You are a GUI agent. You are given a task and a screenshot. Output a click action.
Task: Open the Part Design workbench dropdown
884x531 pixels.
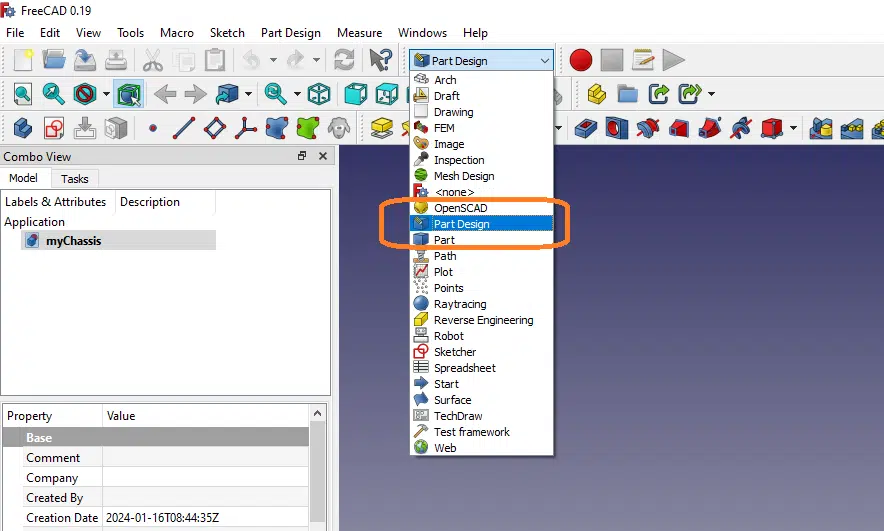pyautogui.click(x=481, y=60)
